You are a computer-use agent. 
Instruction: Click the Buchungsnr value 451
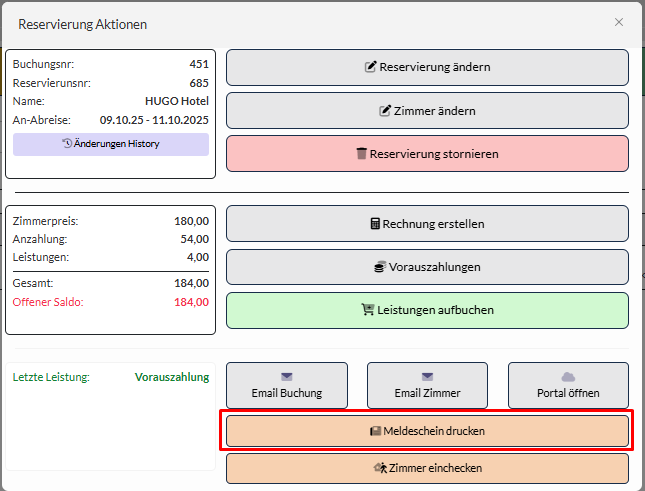(199, 64)
